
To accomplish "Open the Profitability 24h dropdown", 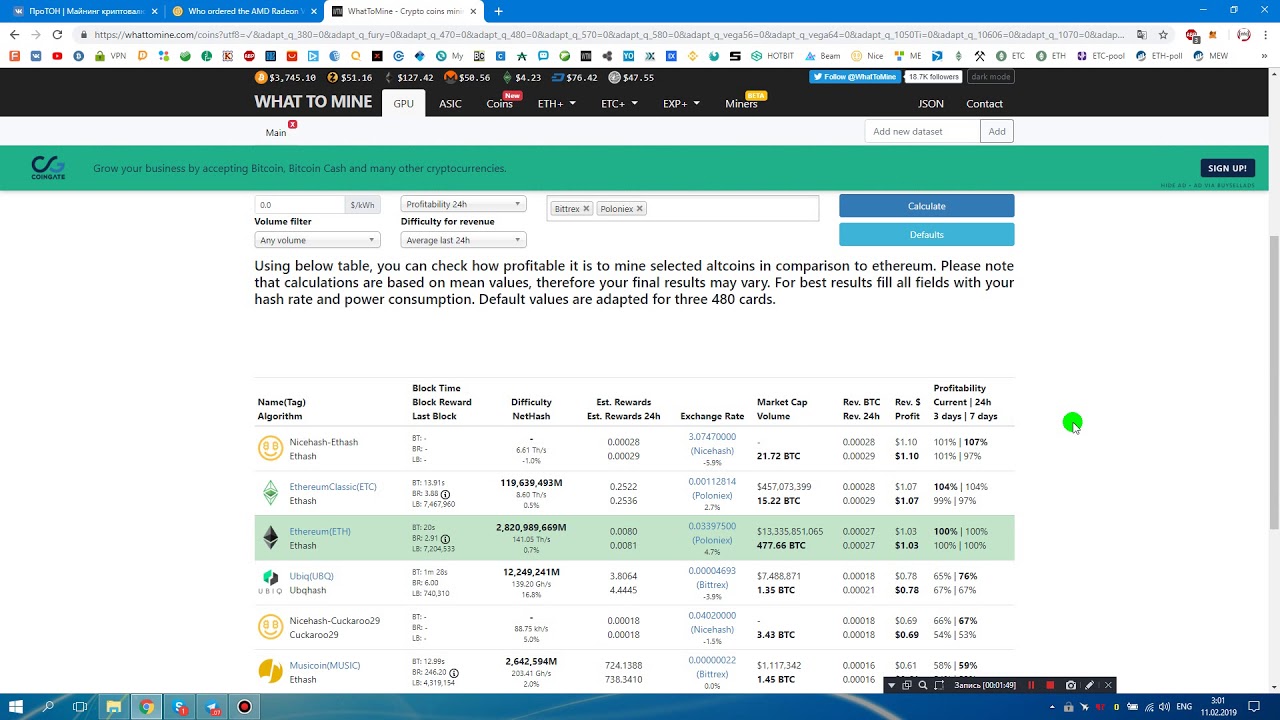I will click(463, 204).
